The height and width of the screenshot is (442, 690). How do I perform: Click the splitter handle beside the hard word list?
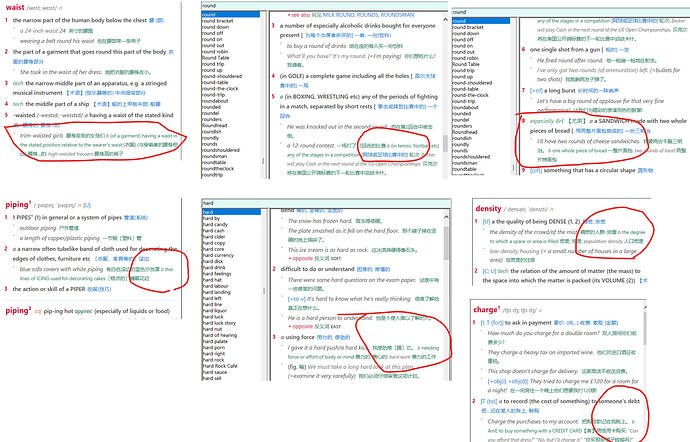click(264, 291)
